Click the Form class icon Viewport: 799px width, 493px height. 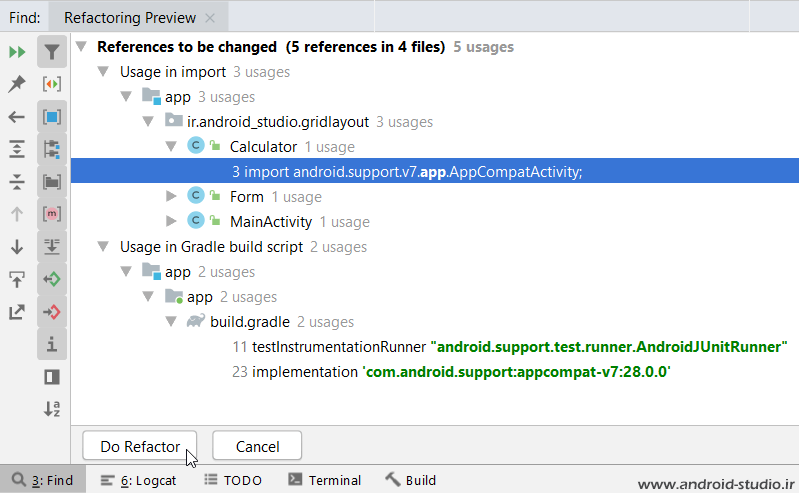point(196,196)
